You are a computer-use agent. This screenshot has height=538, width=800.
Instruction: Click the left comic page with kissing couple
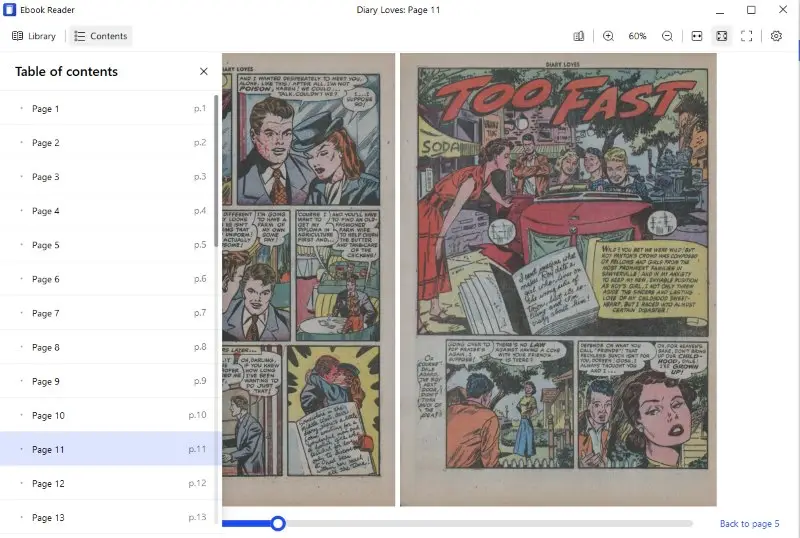[x=309, y=280]
